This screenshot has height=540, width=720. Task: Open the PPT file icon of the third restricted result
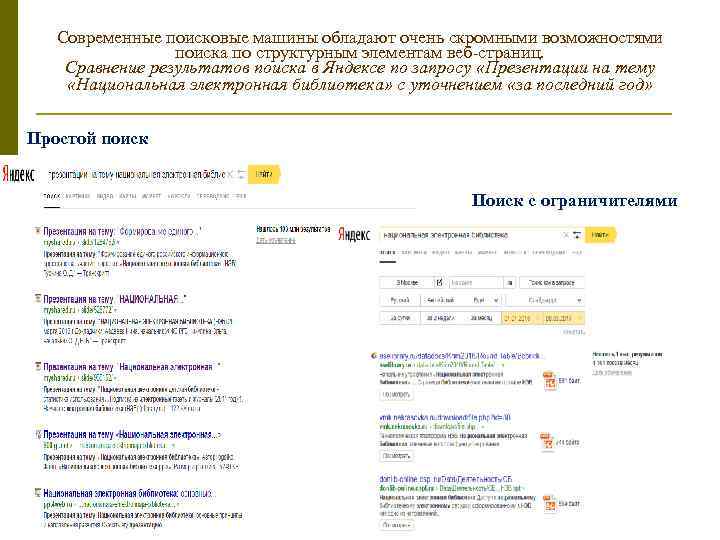pyautogui.click(x=548, y=503)
